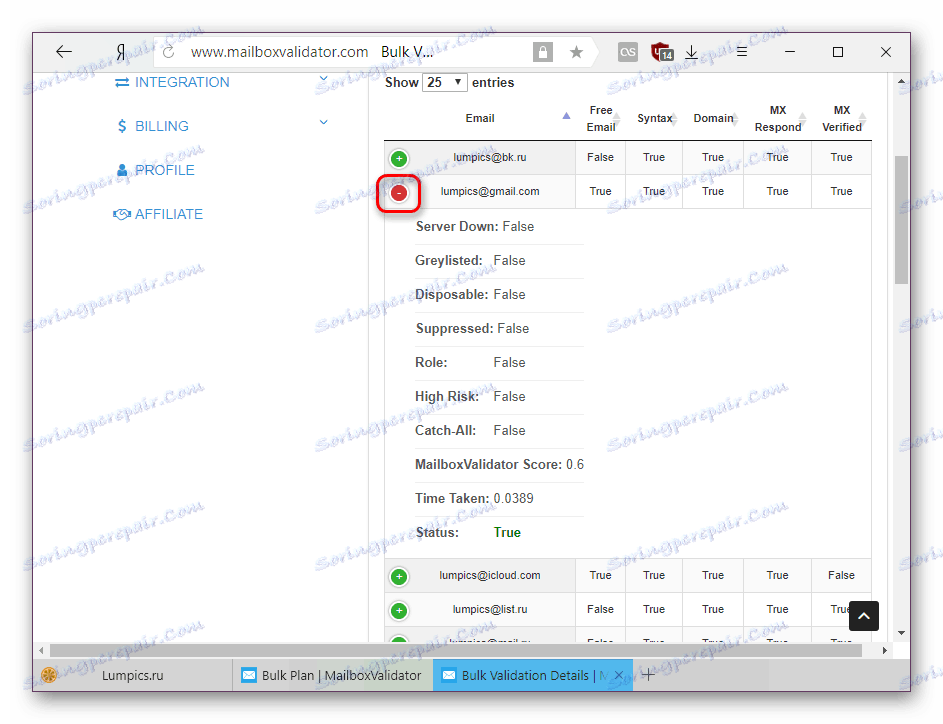Click the Lumpics.ru tab favicon

click(x=49, y=675)
